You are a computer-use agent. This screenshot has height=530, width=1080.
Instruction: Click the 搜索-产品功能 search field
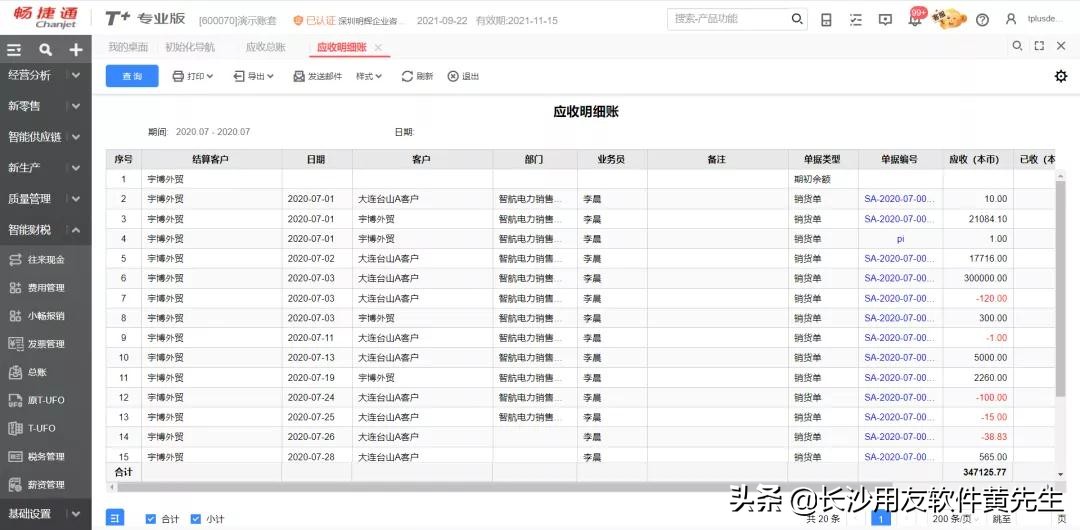click(730, 19)
